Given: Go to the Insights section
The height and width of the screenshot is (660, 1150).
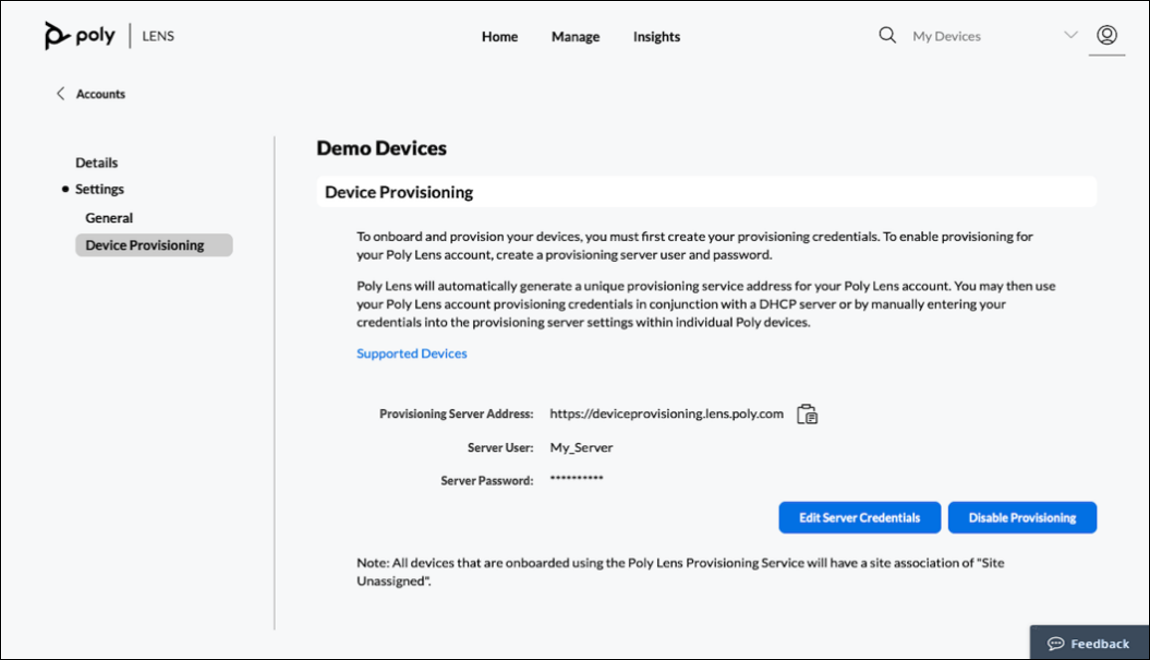Looking at the screenshot, I should pyautogui.click(x=656, y=36).
